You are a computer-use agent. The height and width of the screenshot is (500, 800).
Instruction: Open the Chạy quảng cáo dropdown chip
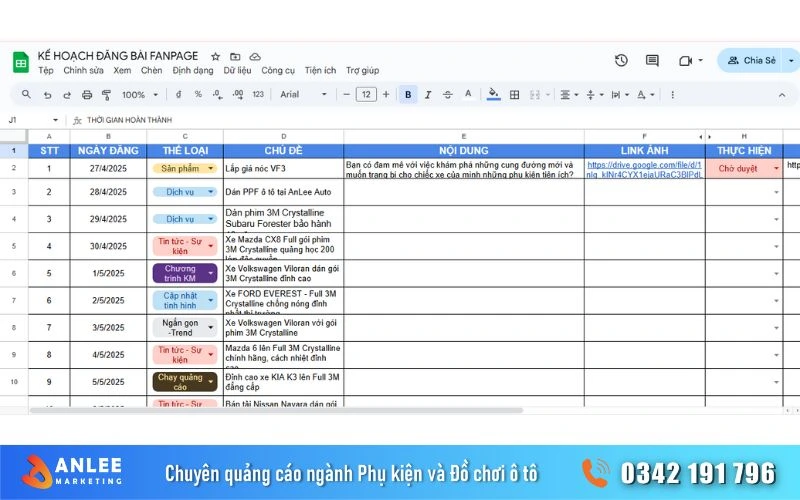coord(185,382)
